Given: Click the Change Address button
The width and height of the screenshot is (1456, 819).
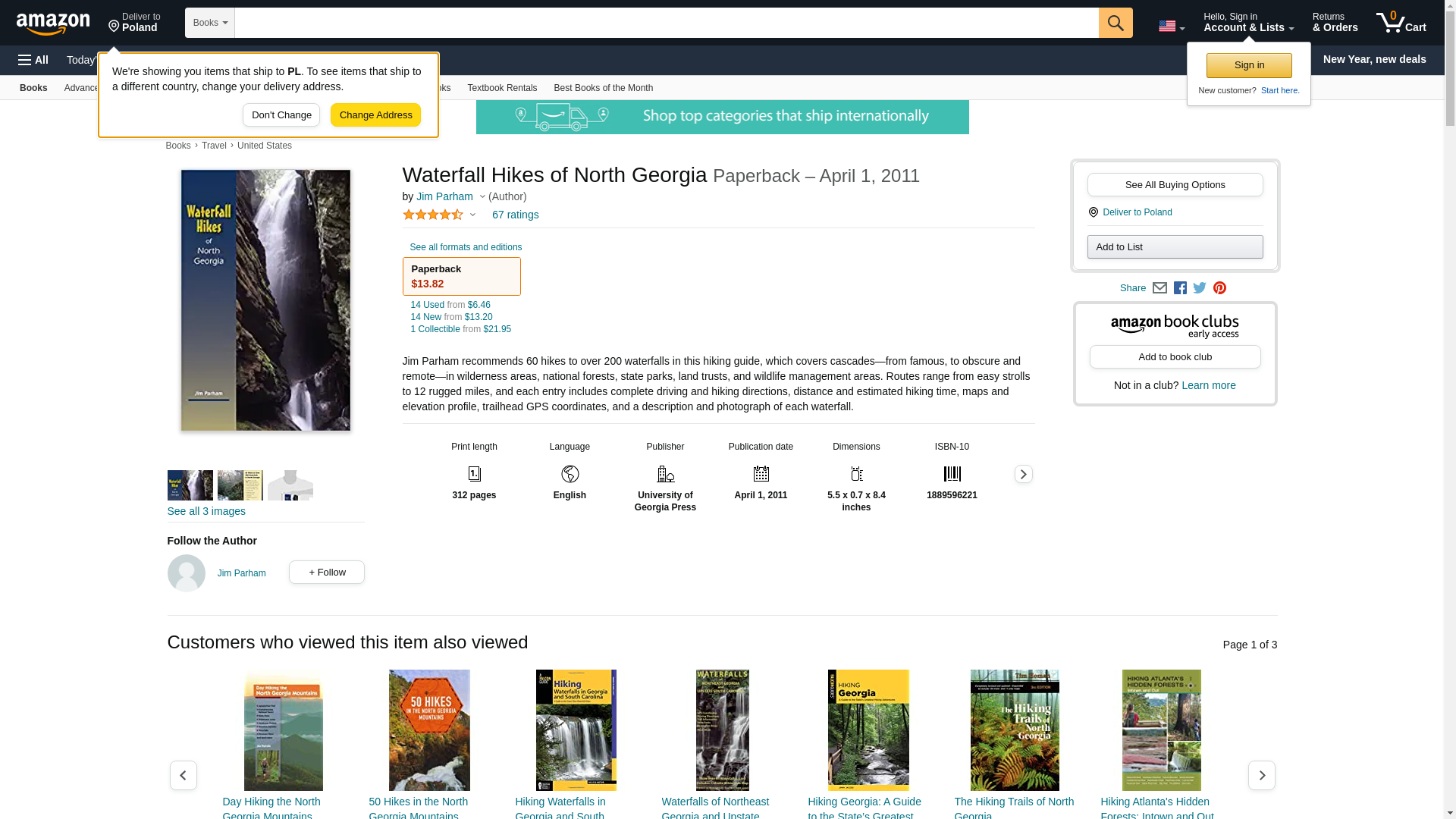Looking at the screenshot, I should [375, 115].
